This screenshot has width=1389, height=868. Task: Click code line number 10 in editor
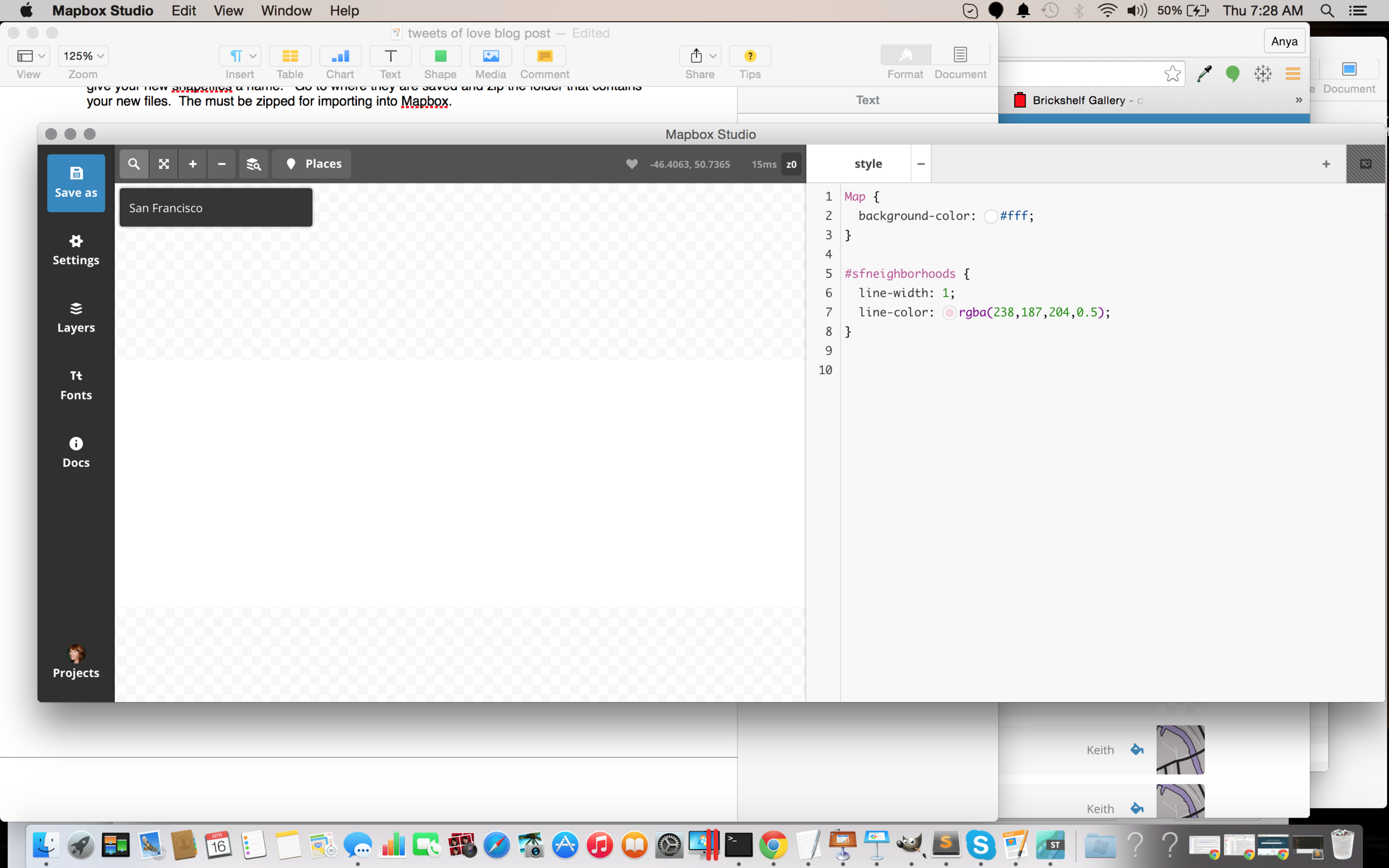click(825, 370)
